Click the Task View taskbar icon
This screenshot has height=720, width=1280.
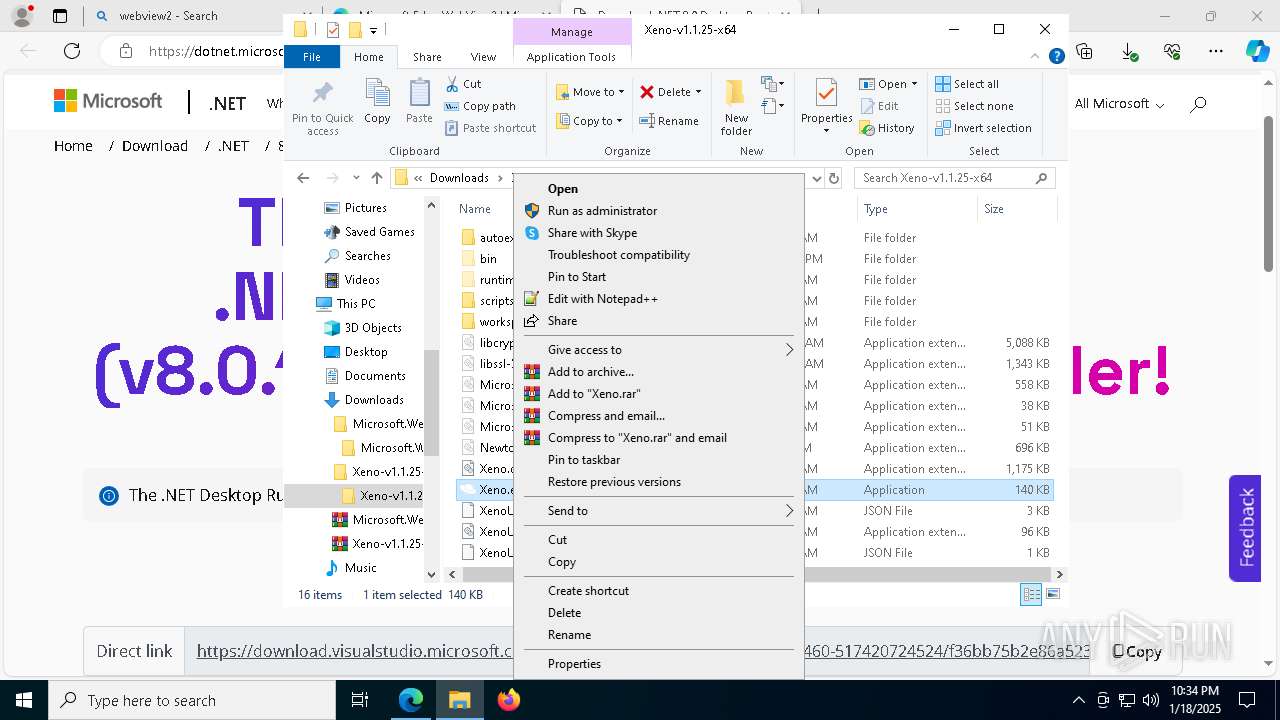point(360,700)
